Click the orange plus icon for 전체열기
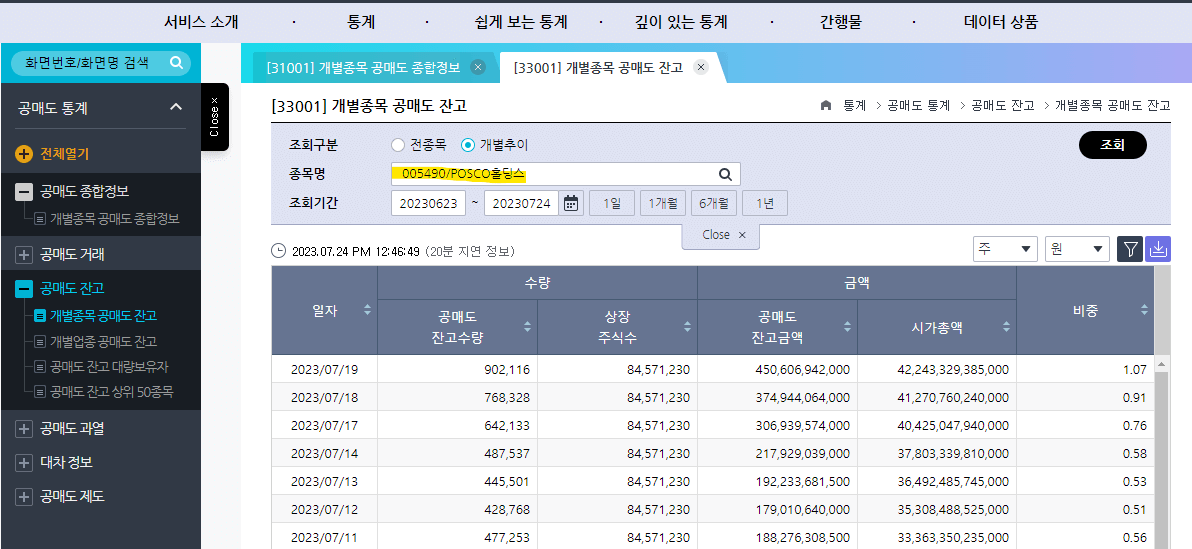The width and height of the screenshot is (1192, 549). (x=24, y=154)
